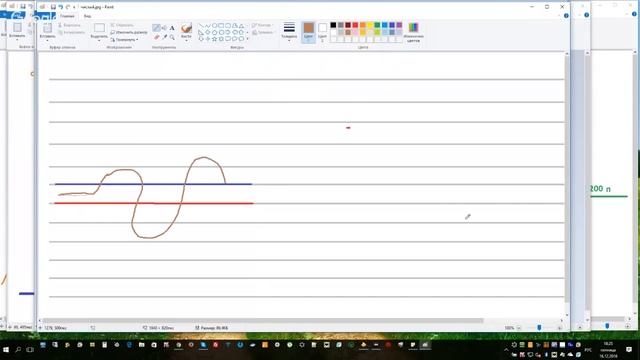Pick the Right triangle shape

point(201,32)
